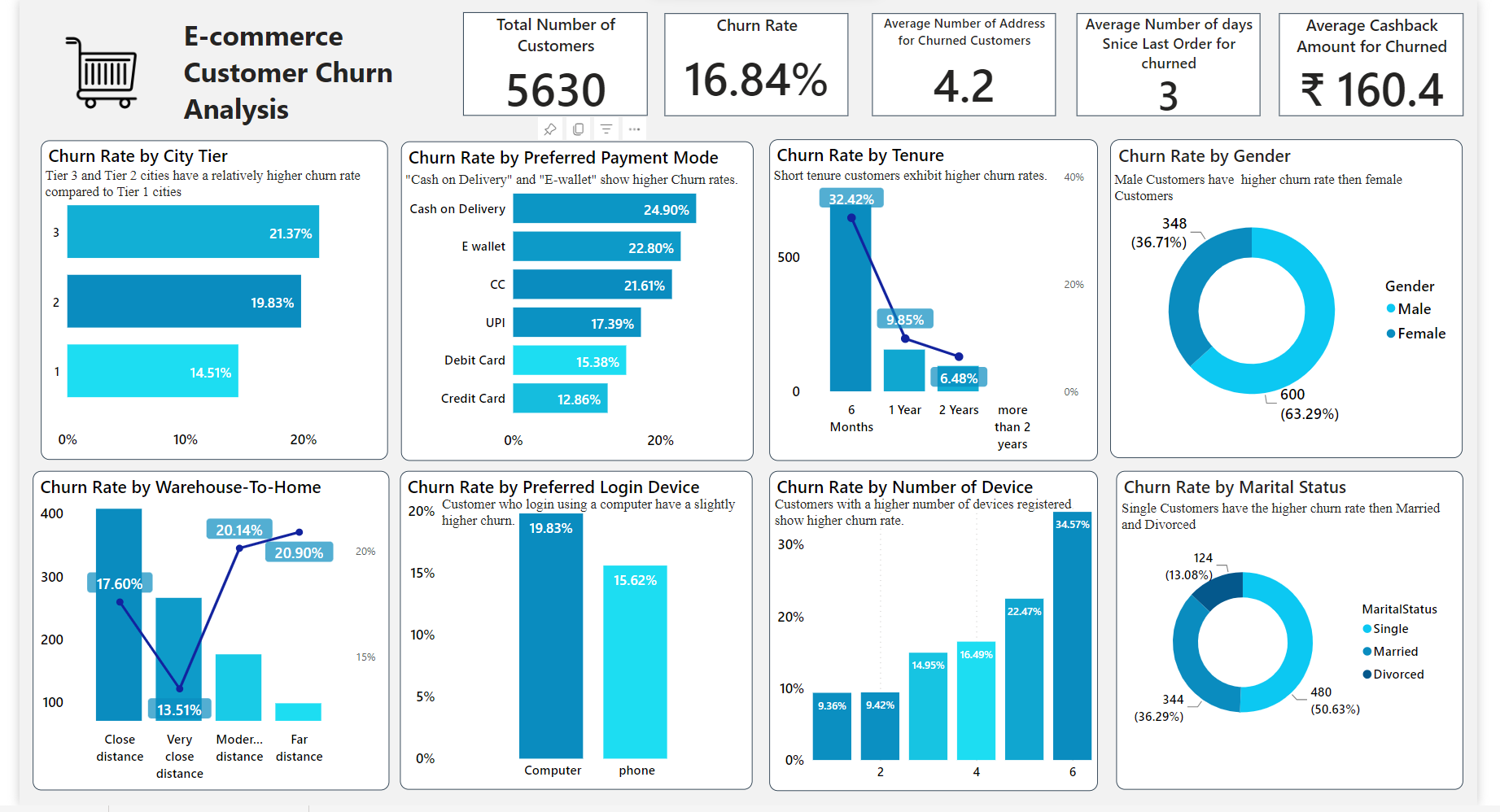
Task: Open filters icon on payment mode visual
Action: 606,129
